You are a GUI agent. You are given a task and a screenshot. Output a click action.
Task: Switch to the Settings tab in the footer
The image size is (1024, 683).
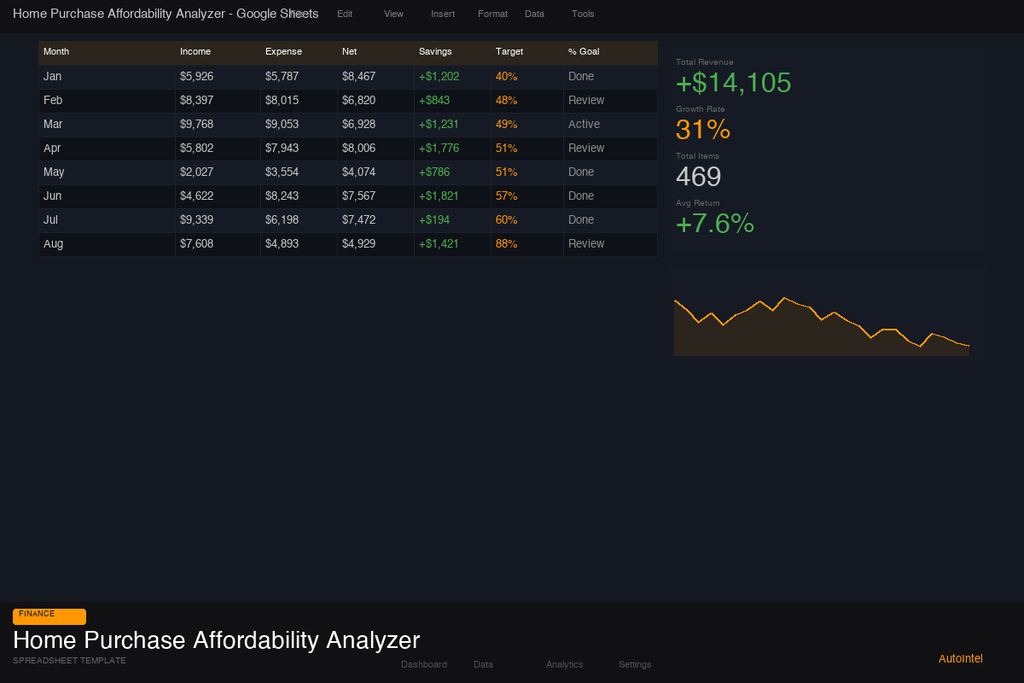point(635,664)
